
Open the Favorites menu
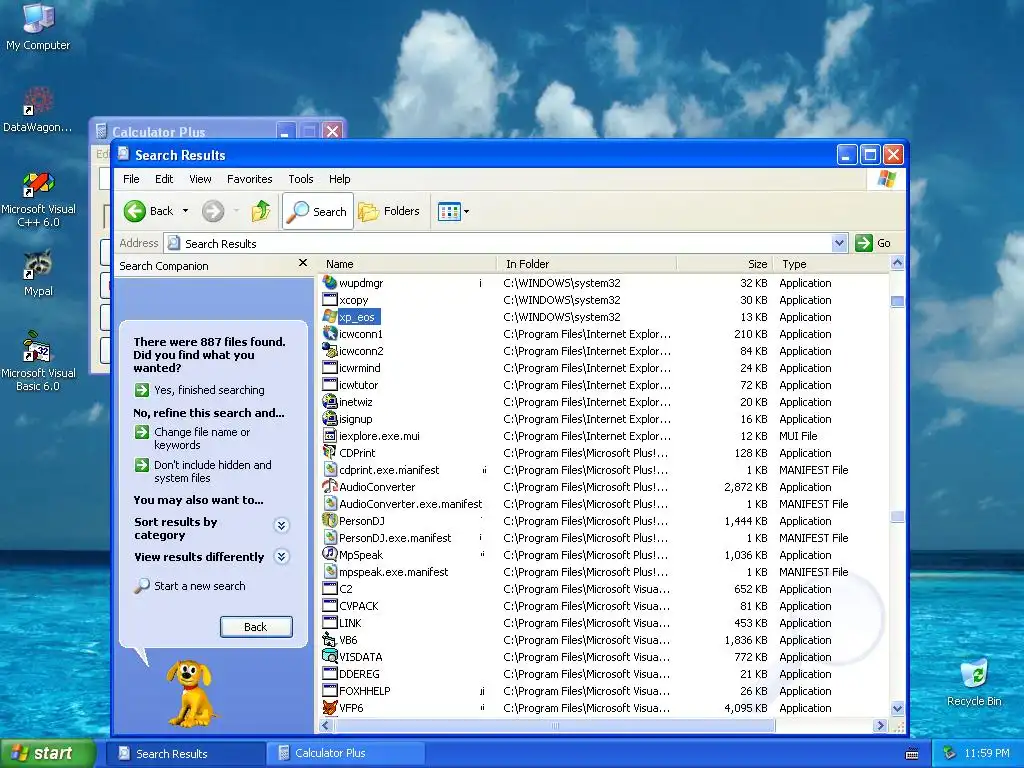[x=249, y=179]
